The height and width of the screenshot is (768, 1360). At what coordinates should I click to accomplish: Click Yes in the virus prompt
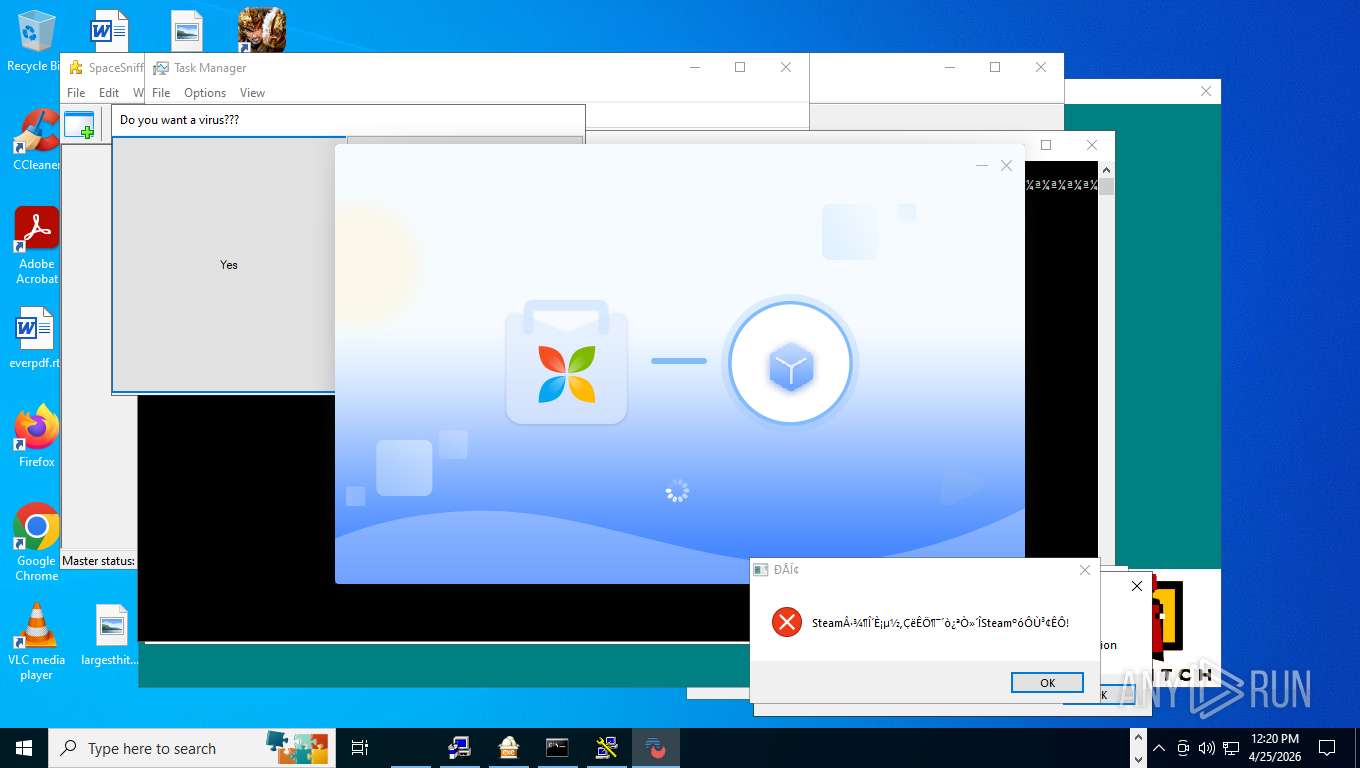point(229,265)
